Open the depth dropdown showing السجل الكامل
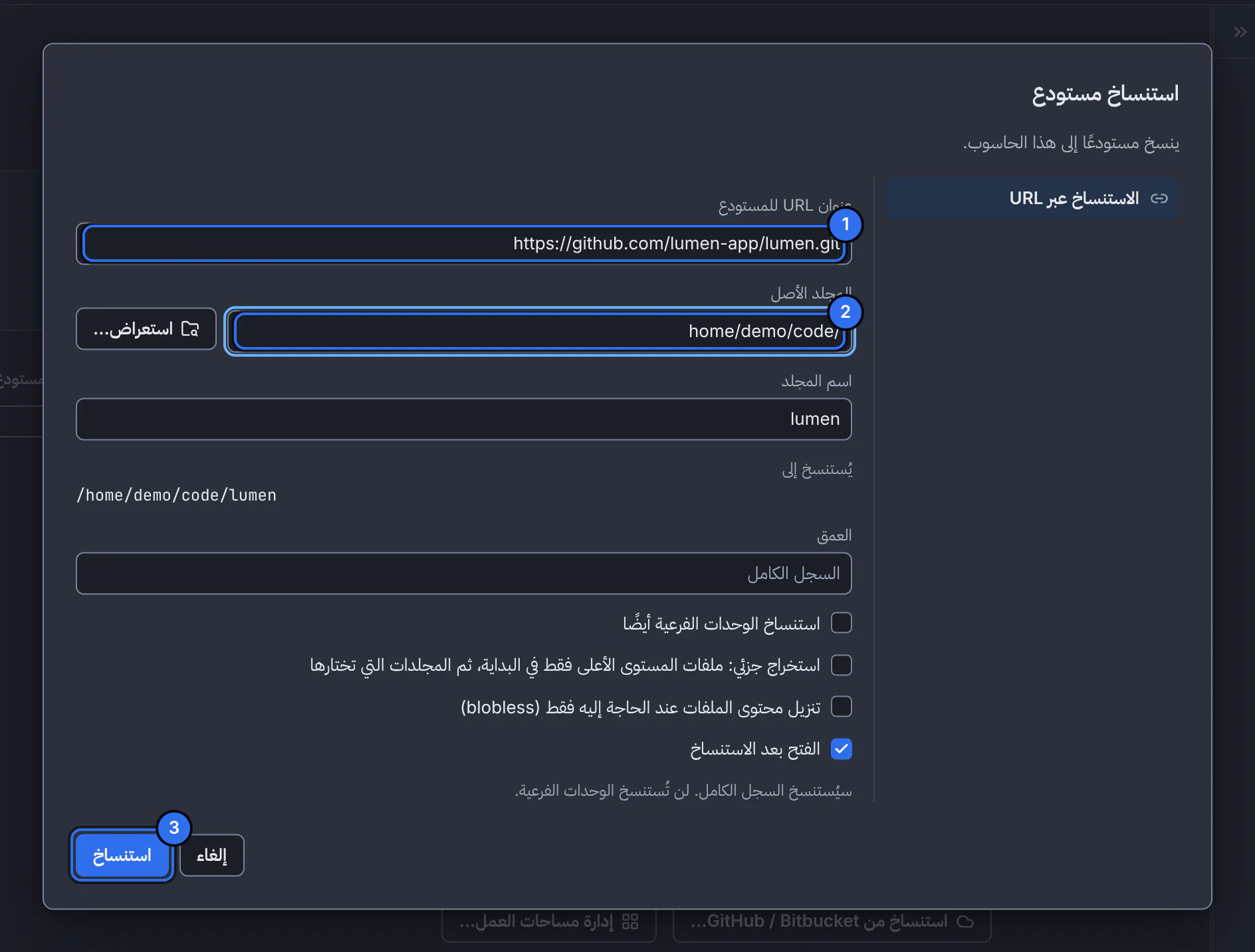Image resolution: width=1255 pixels, height=952 pixels. [464, 574]
